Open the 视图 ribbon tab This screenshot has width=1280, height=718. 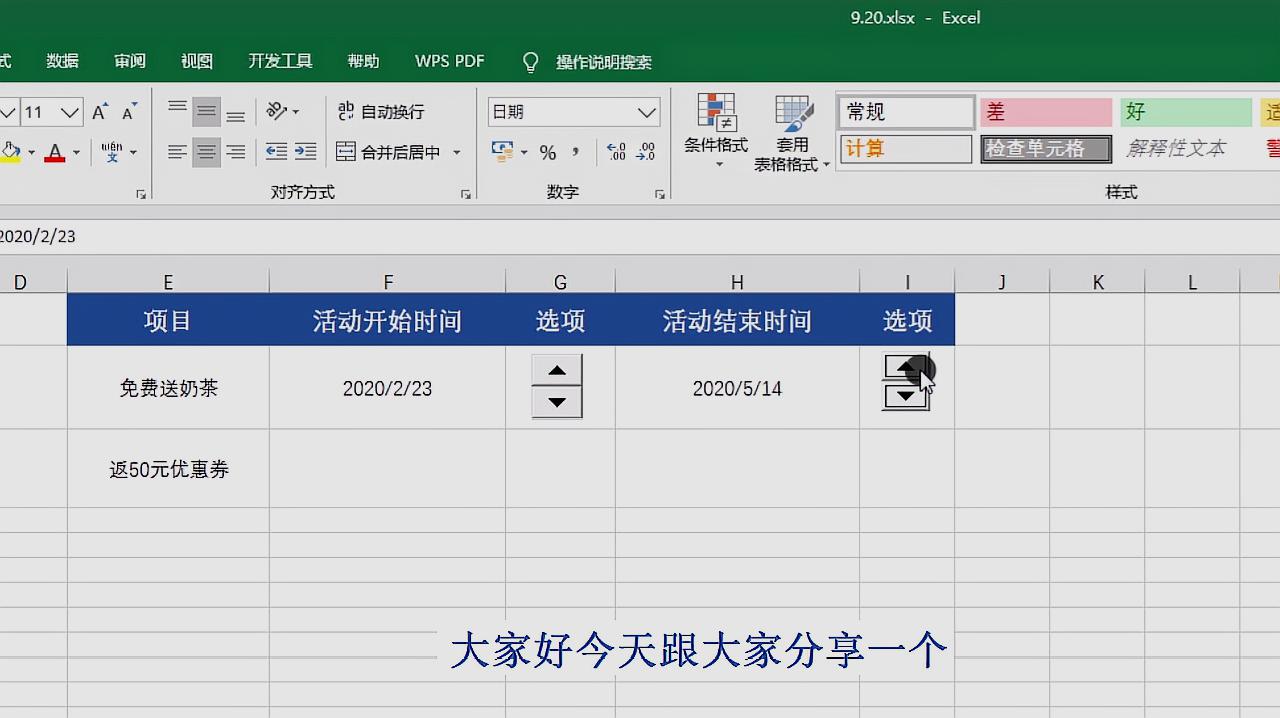[197, 61]
